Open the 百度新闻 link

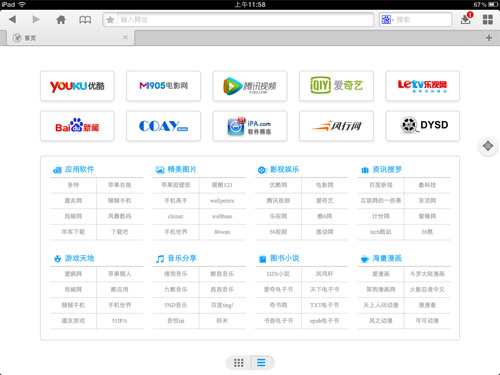(x=381, y=185)
